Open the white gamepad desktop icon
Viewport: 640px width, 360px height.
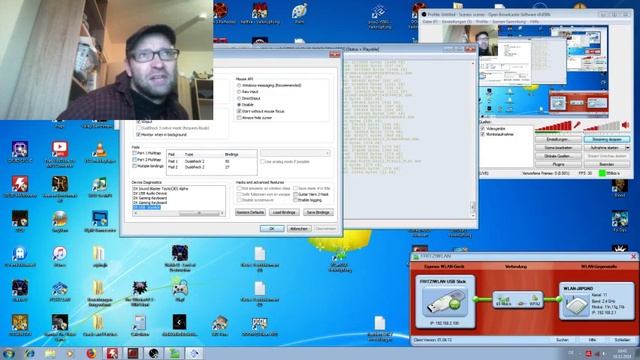(180, 288)
